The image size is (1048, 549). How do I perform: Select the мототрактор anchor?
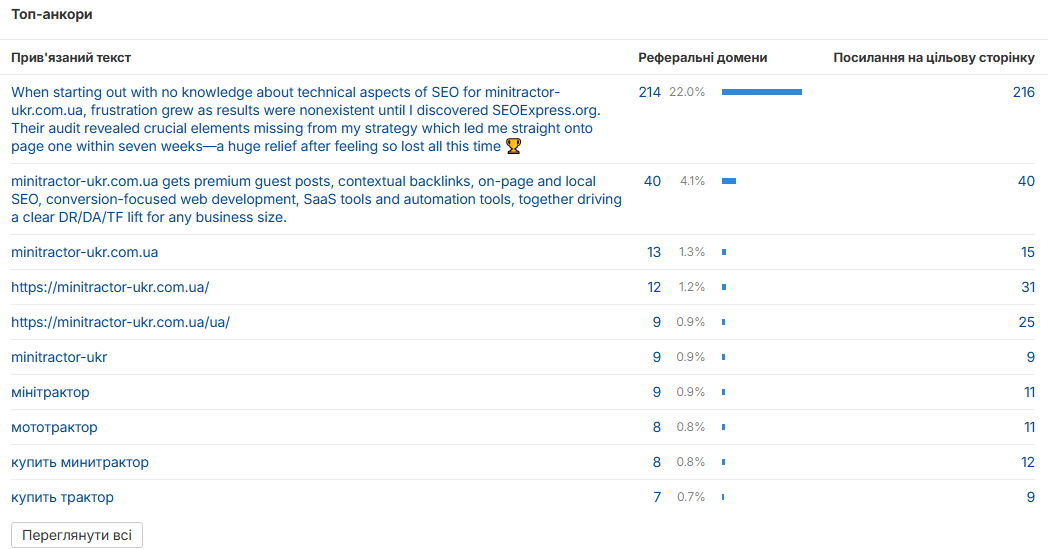(x=54, y=427)
